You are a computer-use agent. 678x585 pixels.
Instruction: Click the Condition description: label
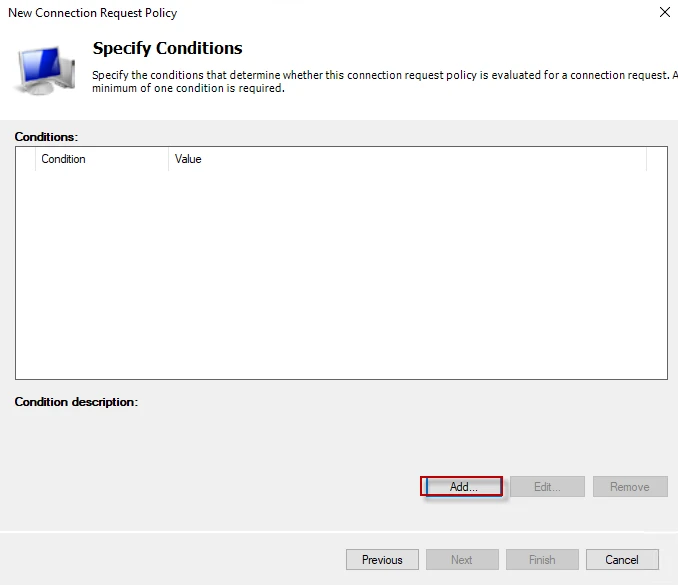click(x=76, y=402)
